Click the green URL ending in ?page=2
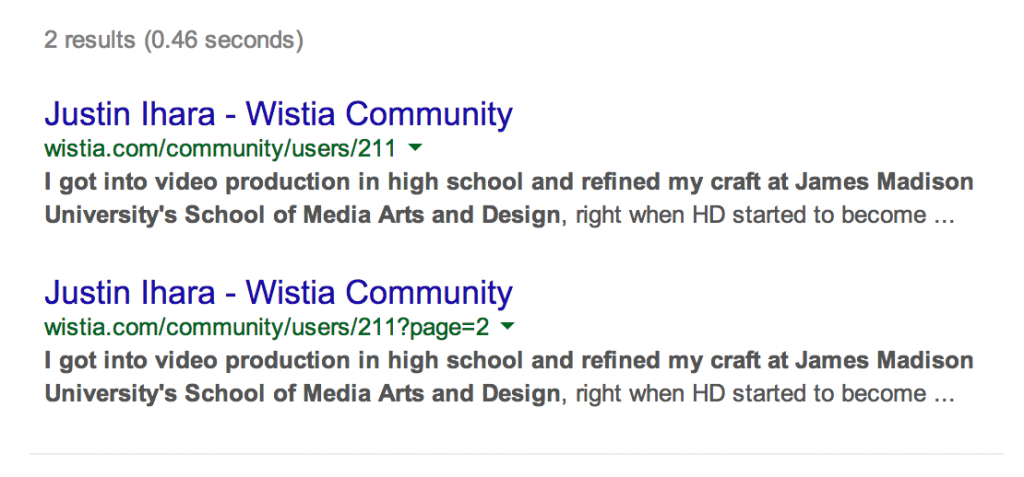This screenshot has width=1024, height=477. (x=269, y=328)
